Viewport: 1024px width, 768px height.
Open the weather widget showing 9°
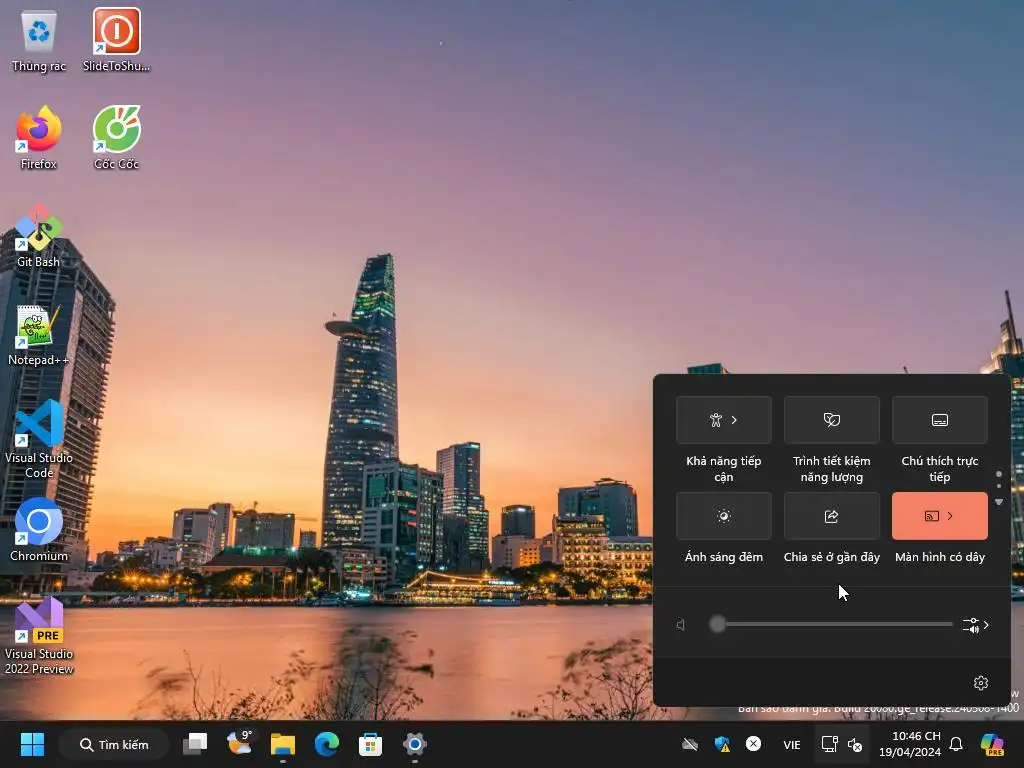239,743
